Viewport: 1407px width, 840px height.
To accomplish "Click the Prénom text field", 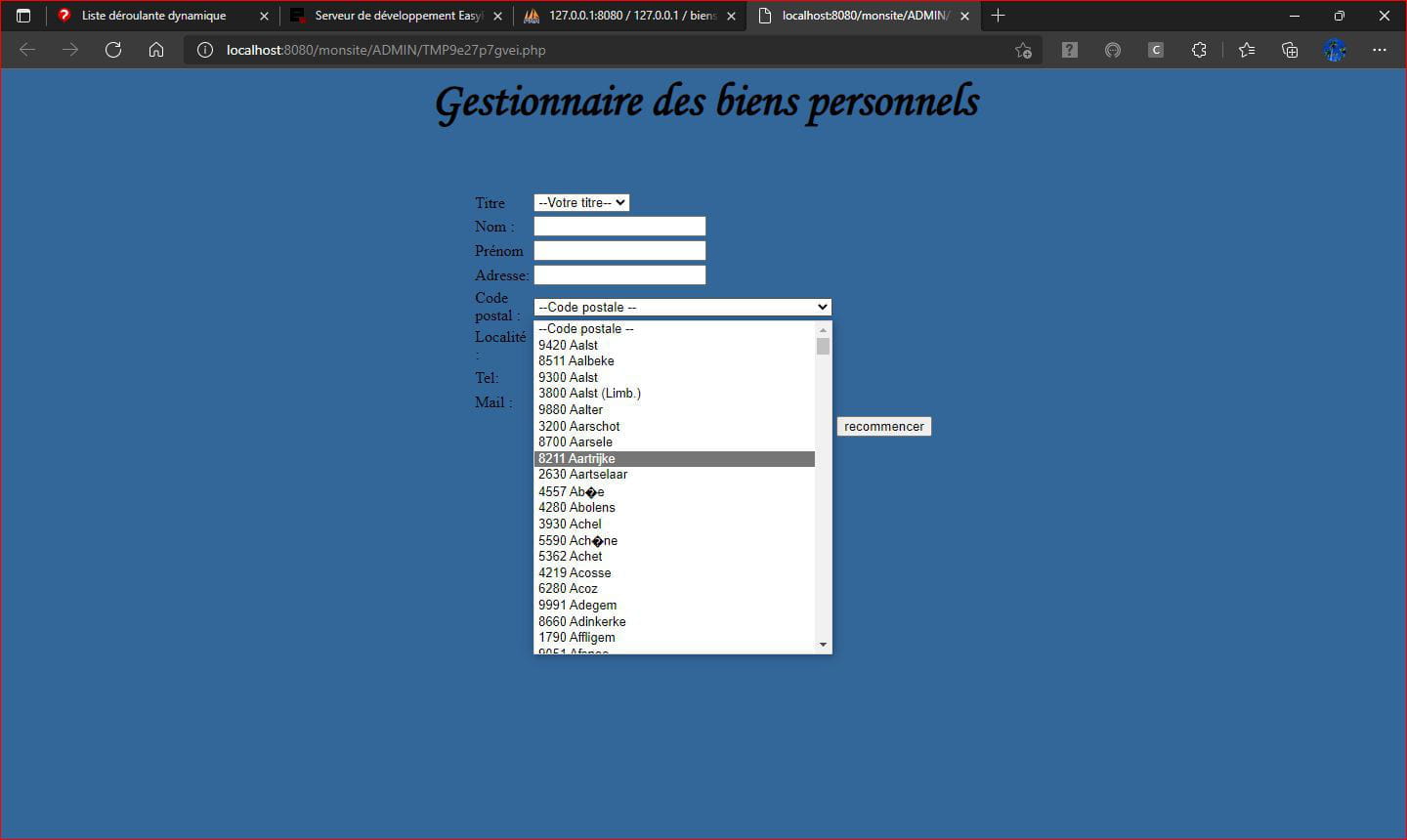I will (x=619, y=251).
